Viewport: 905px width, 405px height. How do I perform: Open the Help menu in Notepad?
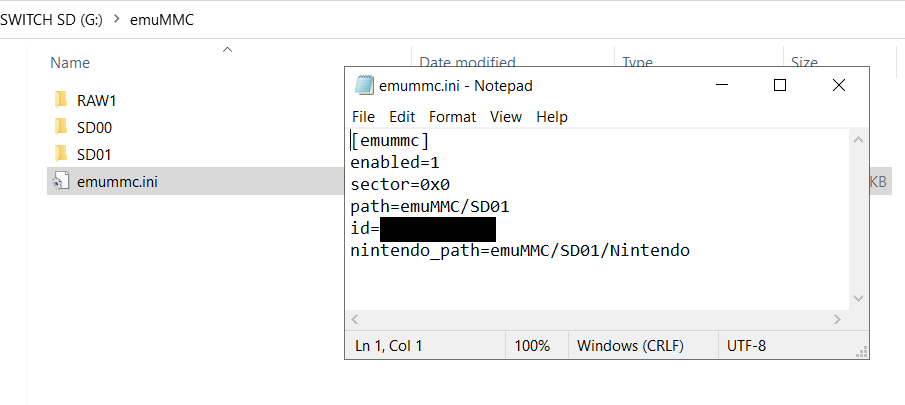point(552,117)
